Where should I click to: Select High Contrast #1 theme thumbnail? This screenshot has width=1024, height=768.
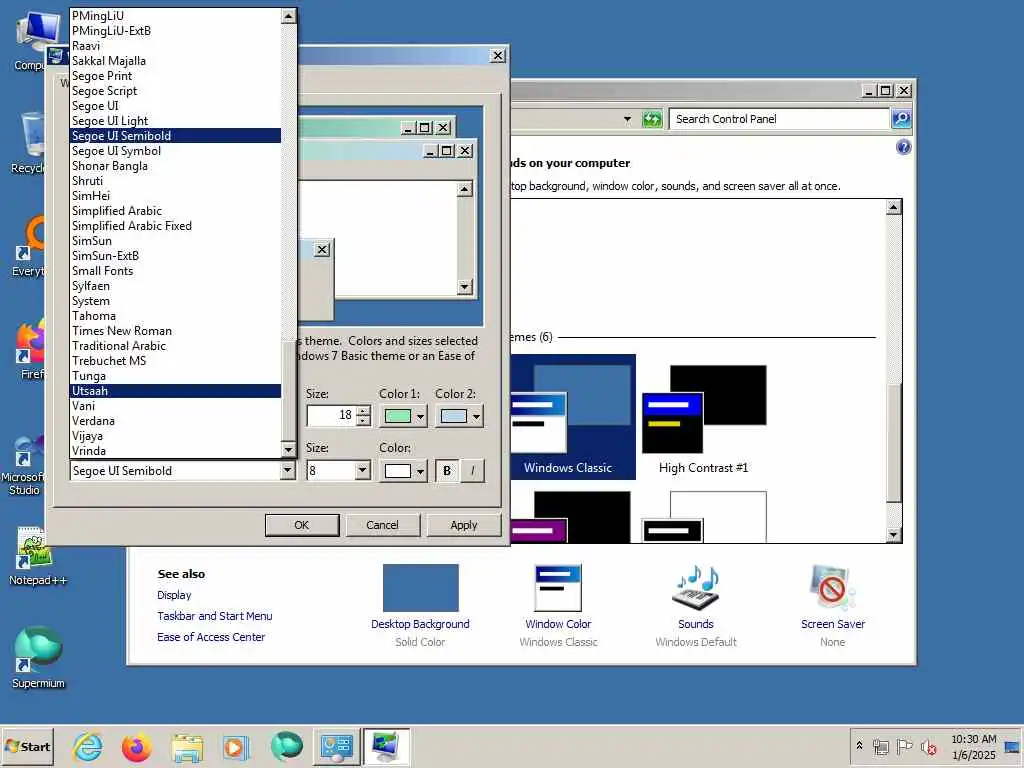click(x=704, y=419)
